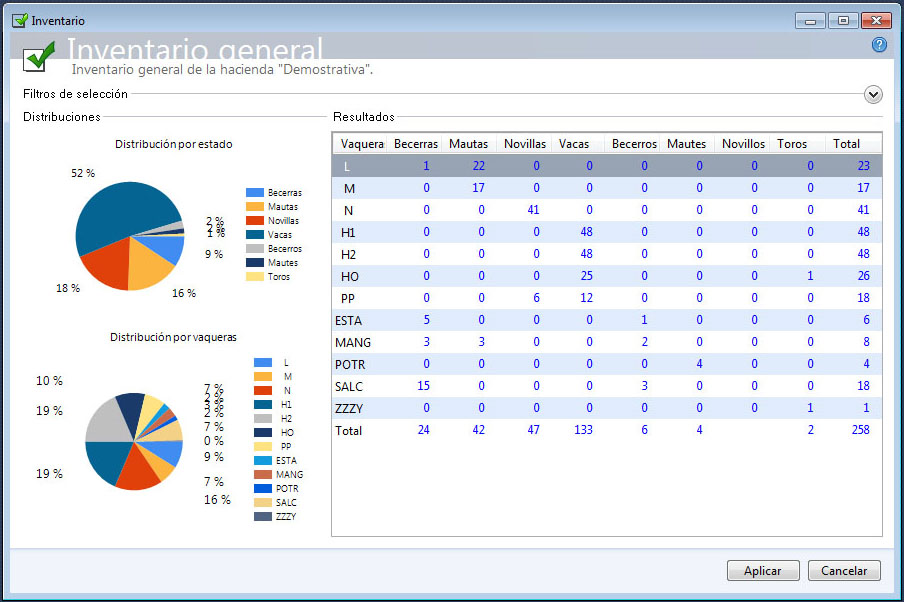
Task: Click the POTR legend label
Action: tap(287, 488)
